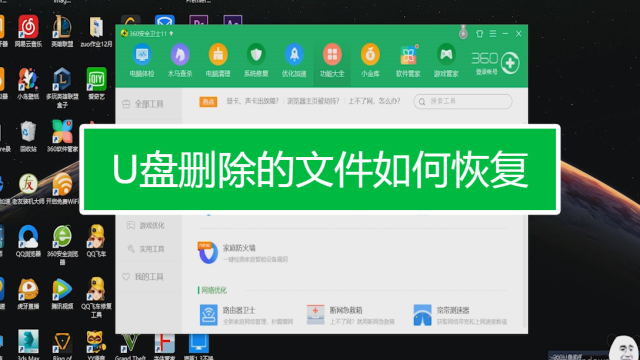Viewport: 640px width, 360px height.
Task: Select the zuo作业12月 desktop folder
Action: (96, 32)
